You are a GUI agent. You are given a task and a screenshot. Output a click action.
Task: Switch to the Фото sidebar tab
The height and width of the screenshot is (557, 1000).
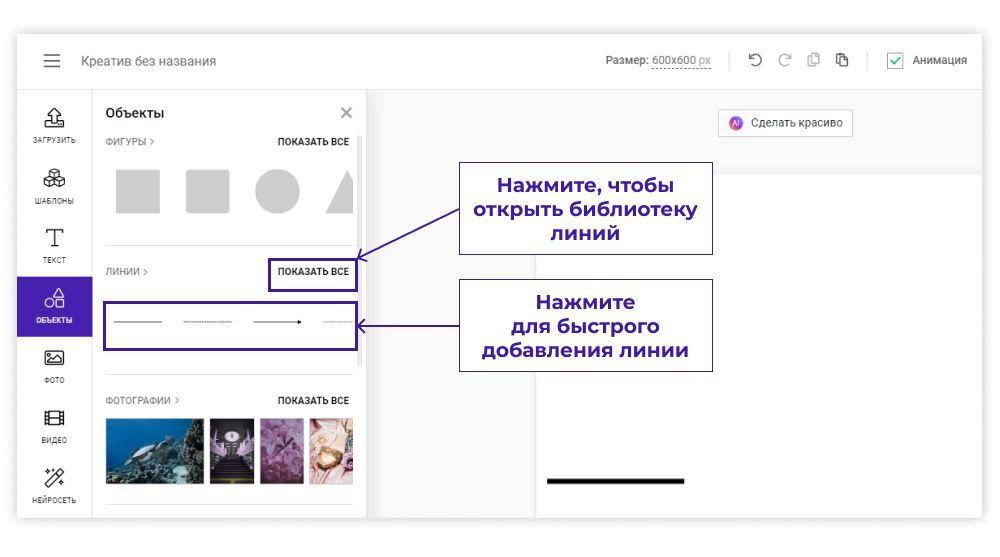click(54, 366)
